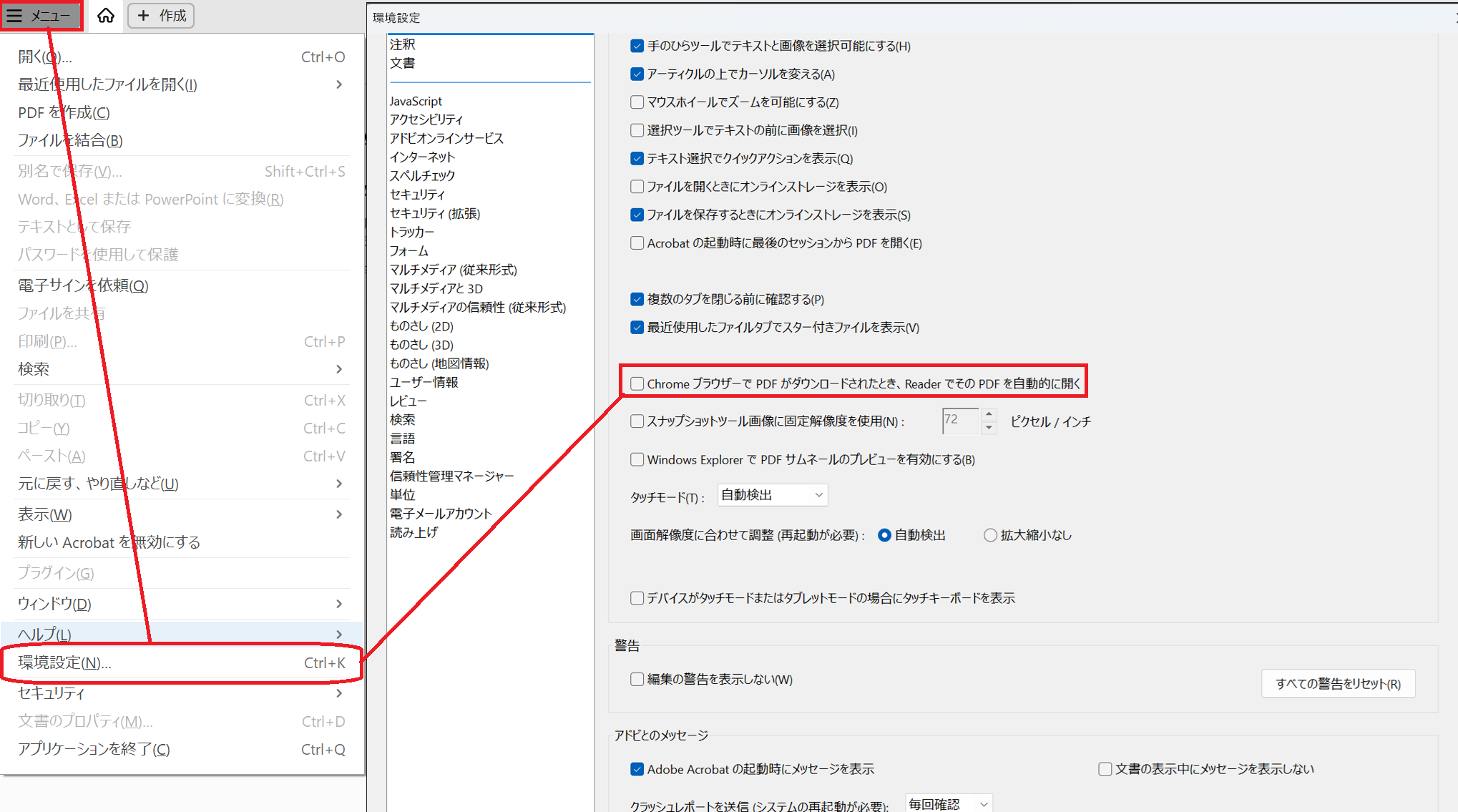Select 言語 category

pos(403,439)
